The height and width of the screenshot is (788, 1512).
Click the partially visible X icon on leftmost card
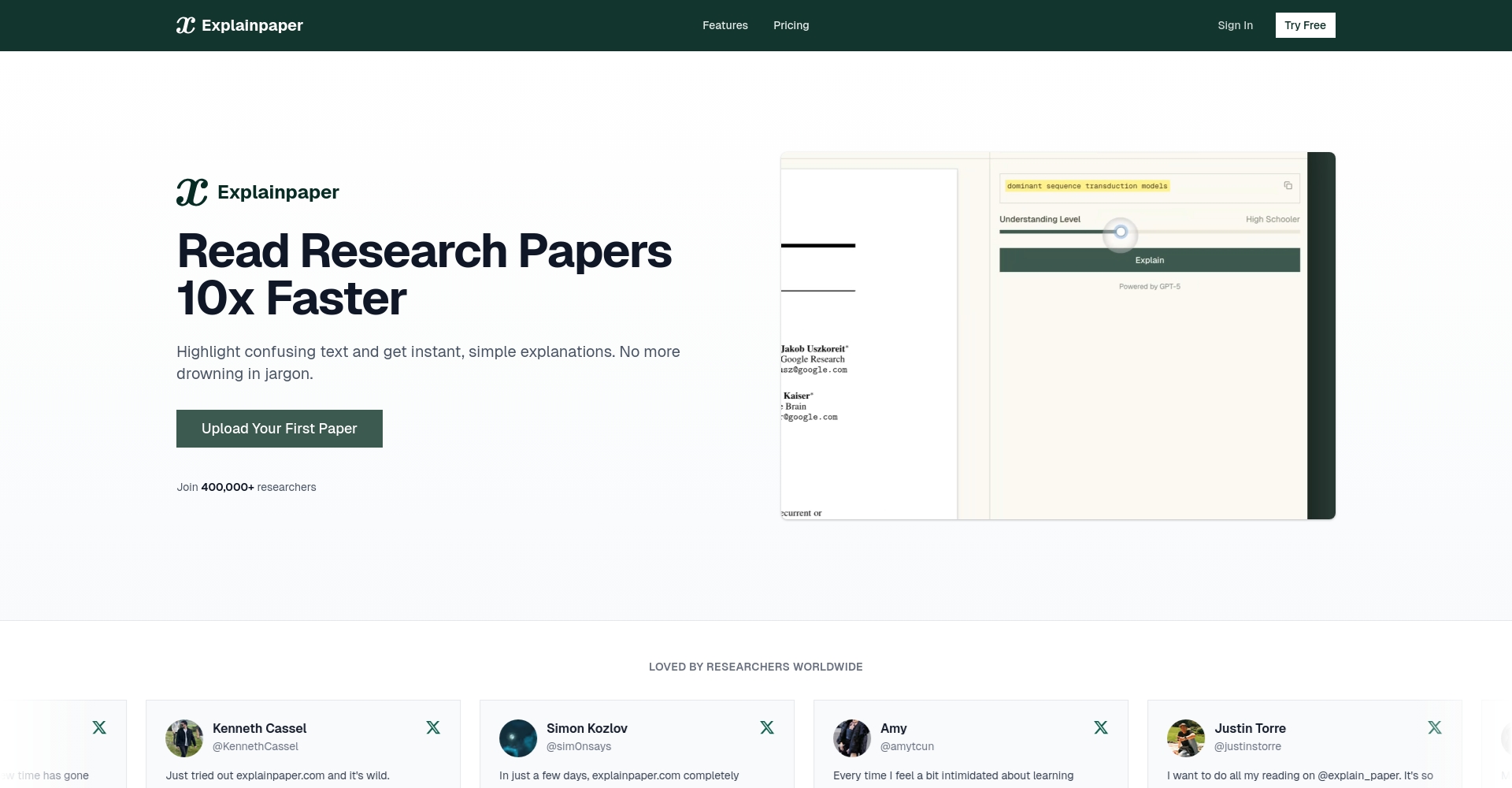click(99, 727)
